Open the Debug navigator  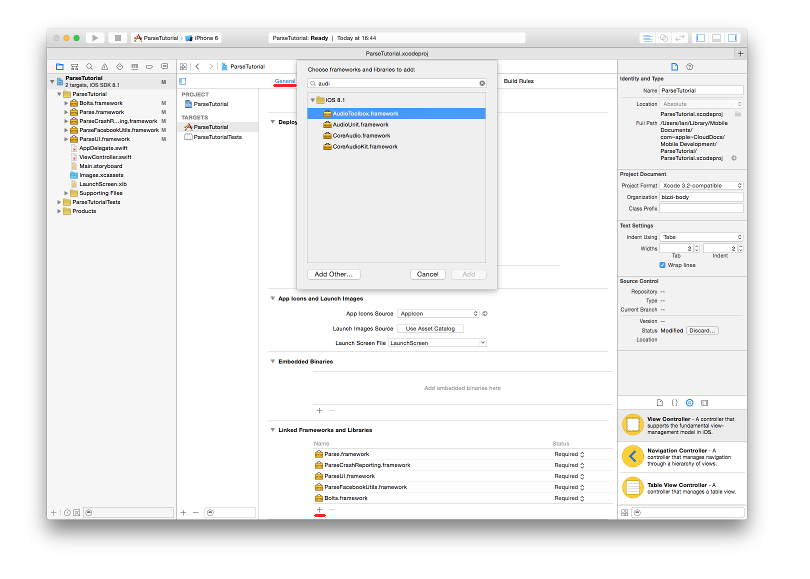[x=134, y=66]
